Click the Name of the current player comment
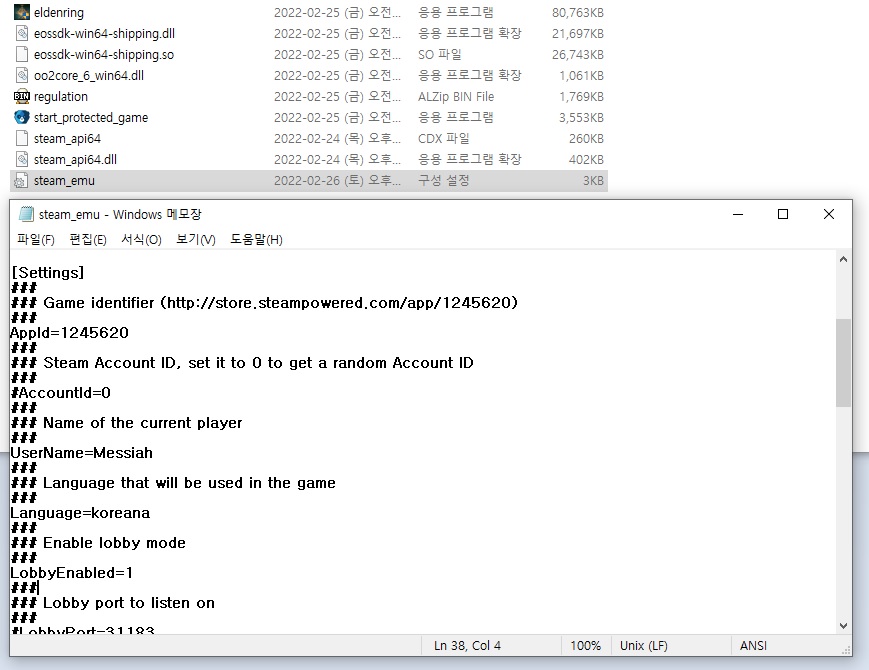 pos(127,423)
